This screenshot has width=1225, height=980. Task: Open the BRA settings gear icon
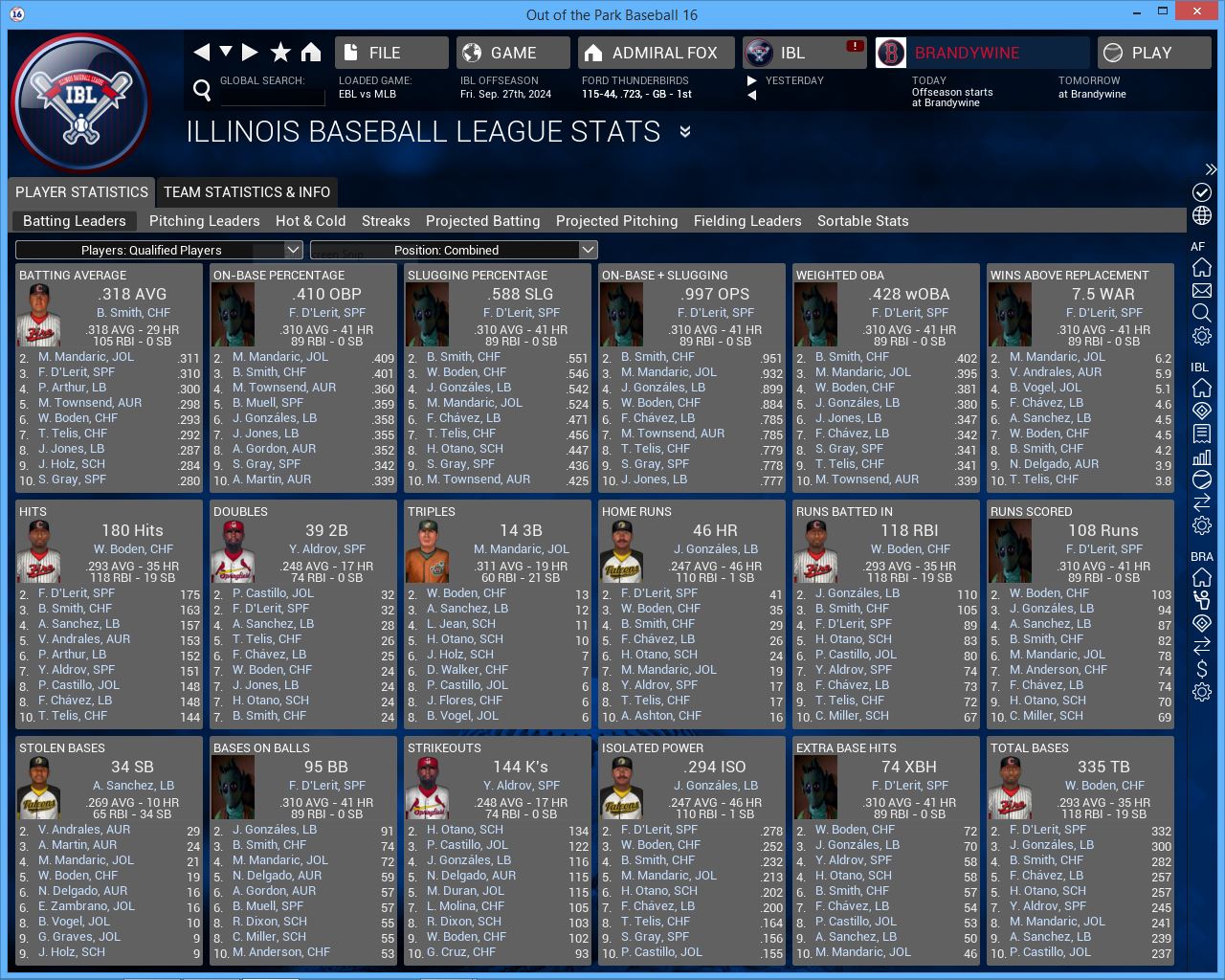[1202, 692]
